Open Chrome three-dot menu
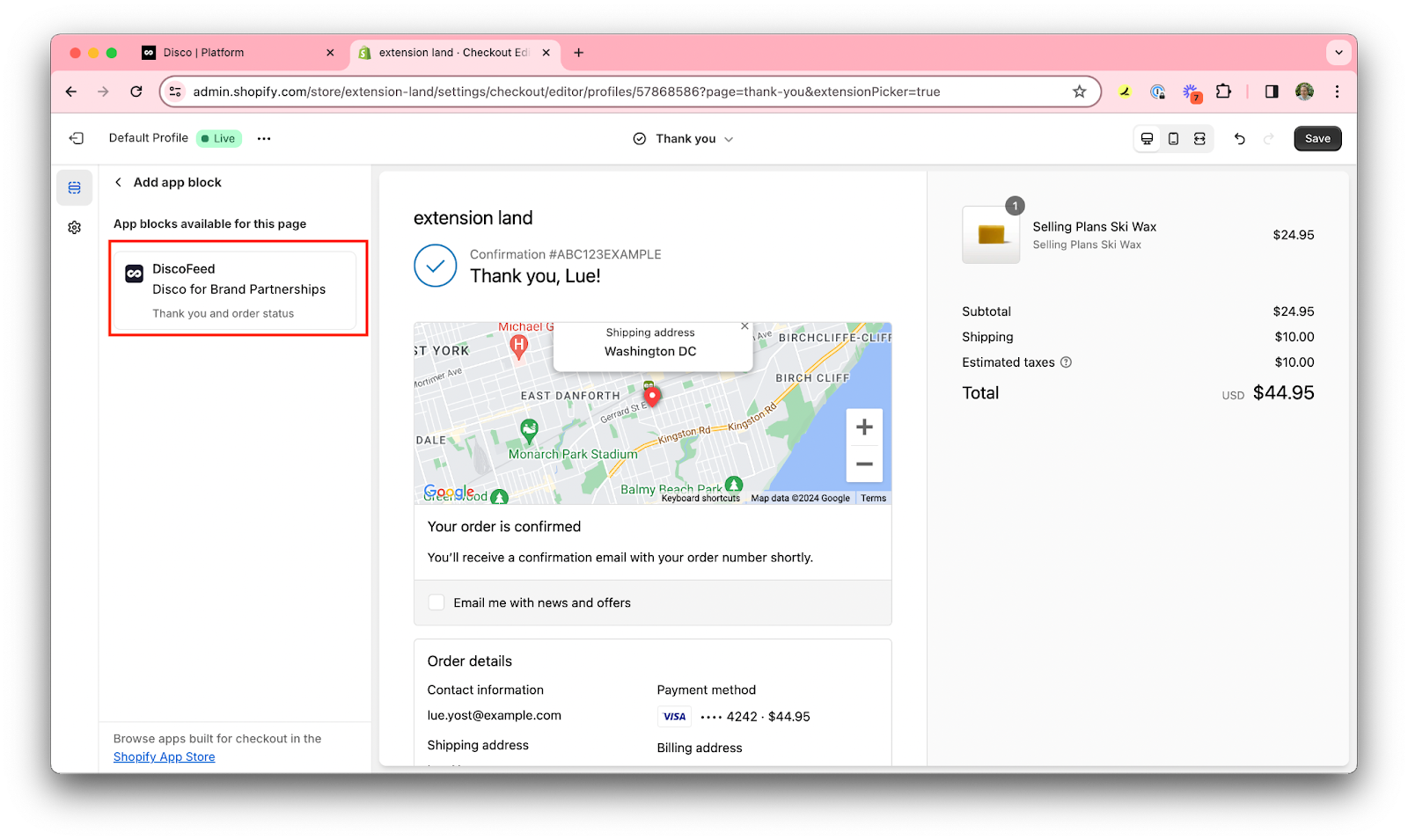The height and width of the screenshot is (840, 1408). 1337,91
